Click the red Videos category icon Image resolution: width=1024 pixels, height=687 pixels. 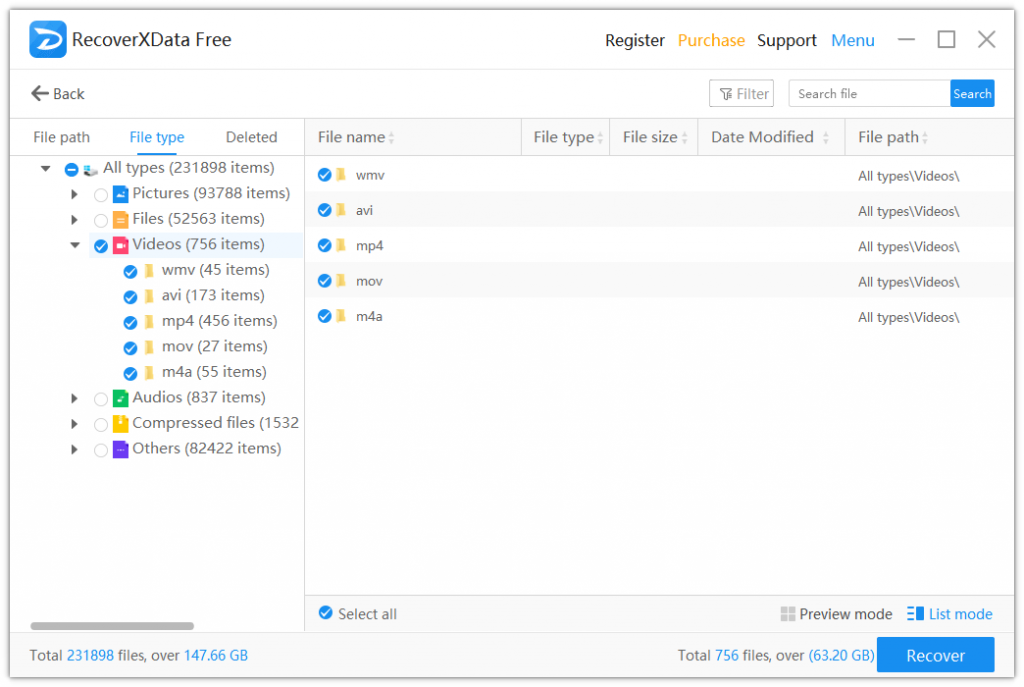point(120,245)
